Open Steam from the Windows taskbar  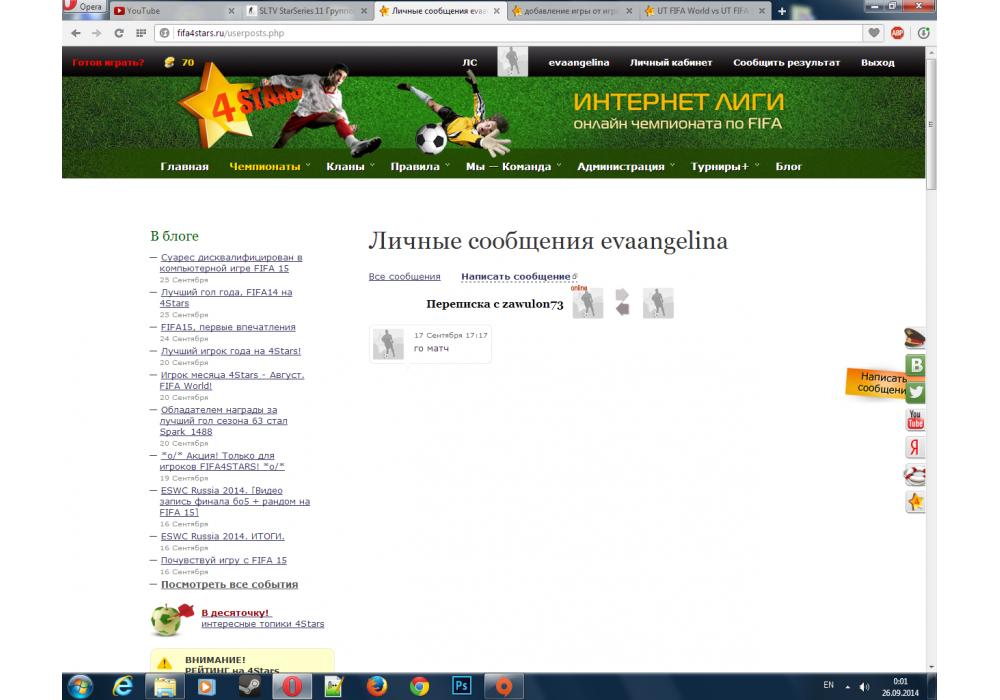click(x=248, y=686)
